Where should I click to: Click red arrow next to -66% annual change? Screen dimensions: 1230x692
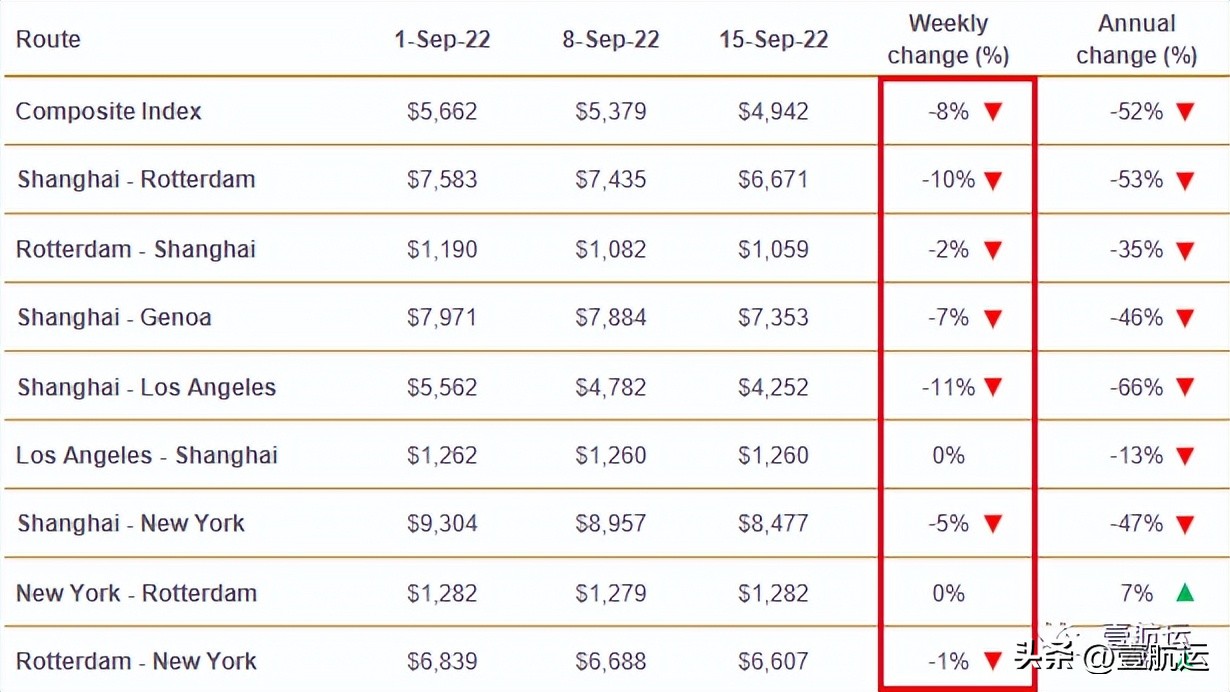pyautogui.click(x=1185, y=388)
